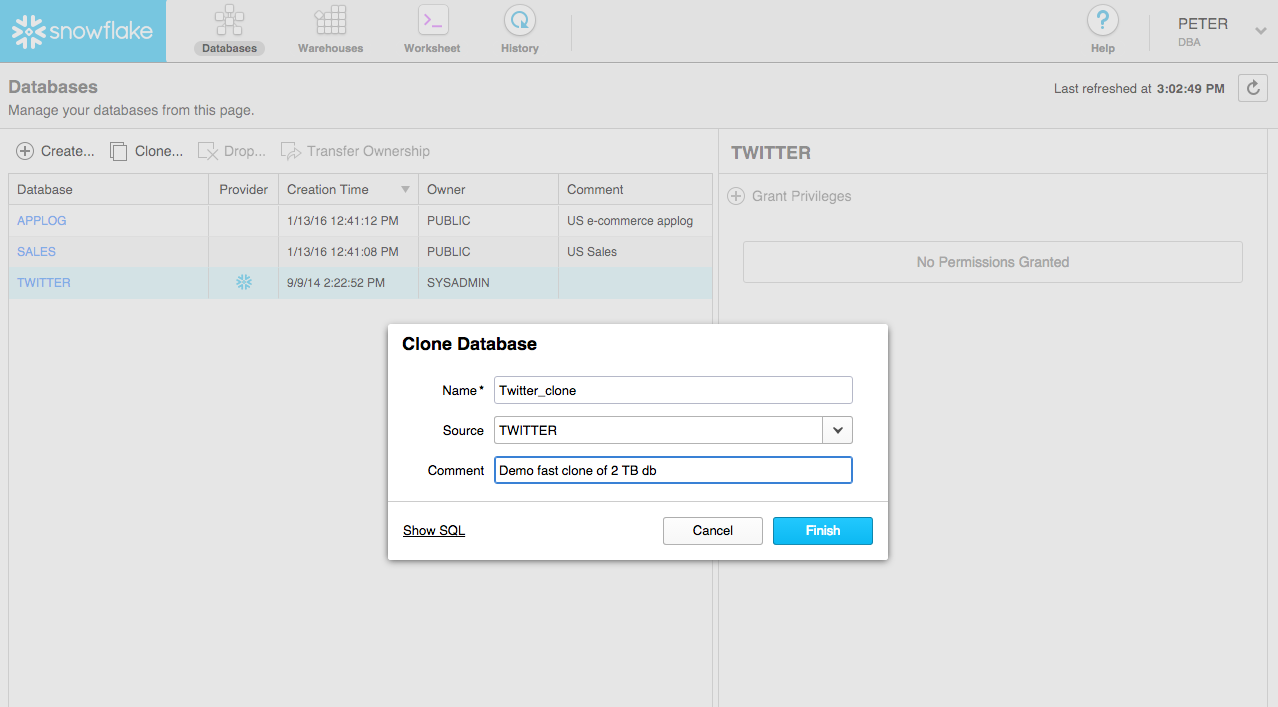This screenshot has height=707, width=1278.
Task: Open the Worksheet tab icon
Action: pyautogui.click(x=432, y=19)
